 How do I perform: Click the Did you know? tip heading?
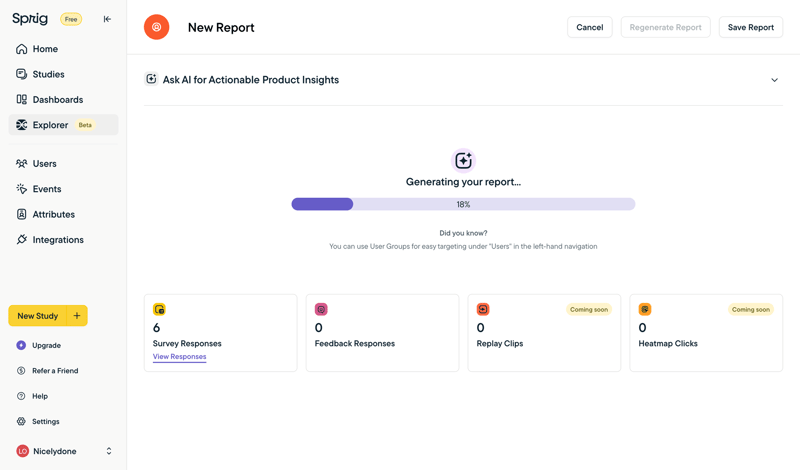(463, 233)
